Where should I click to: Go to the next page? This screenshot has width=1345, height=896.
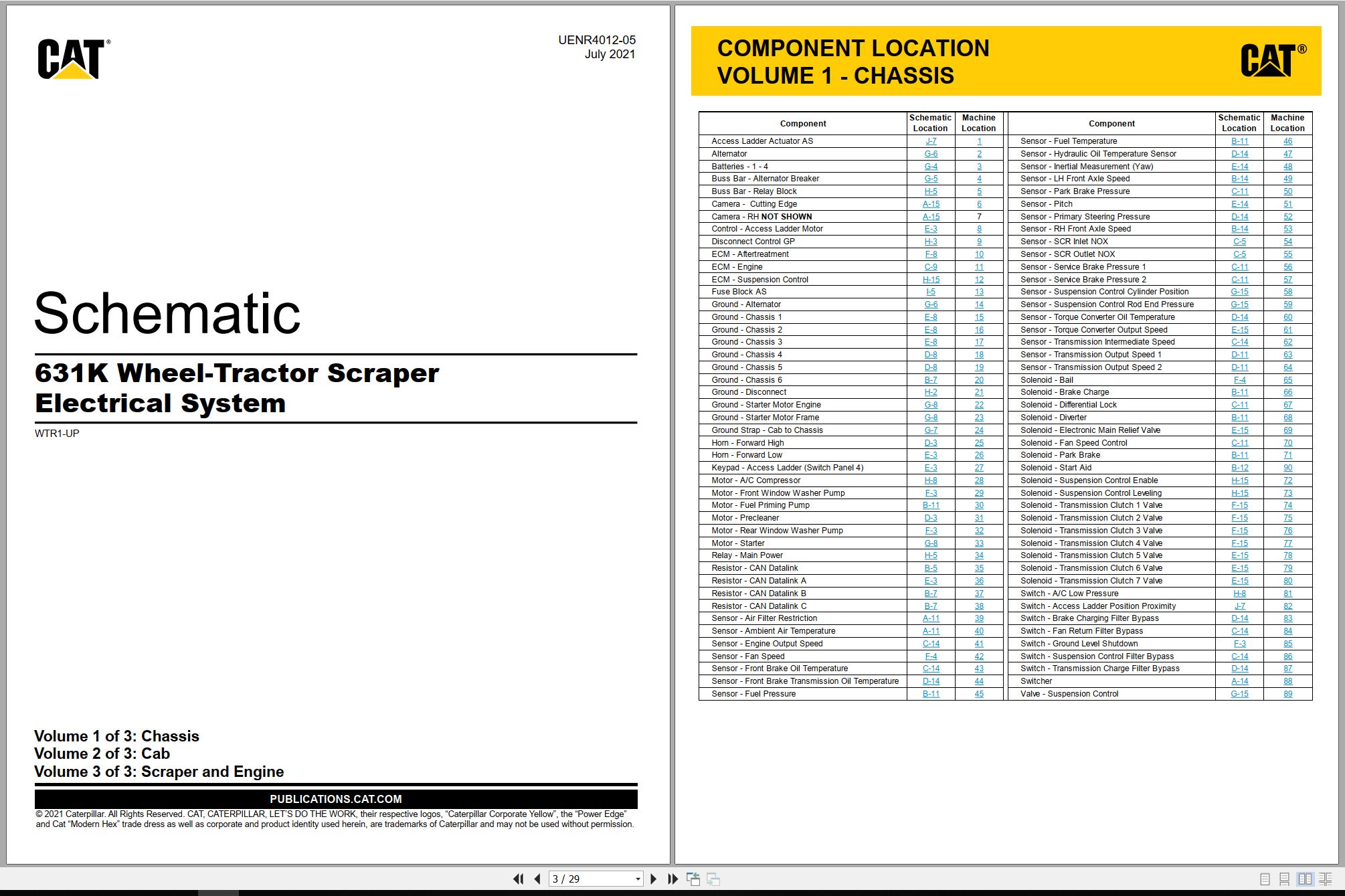click(654, 879)
